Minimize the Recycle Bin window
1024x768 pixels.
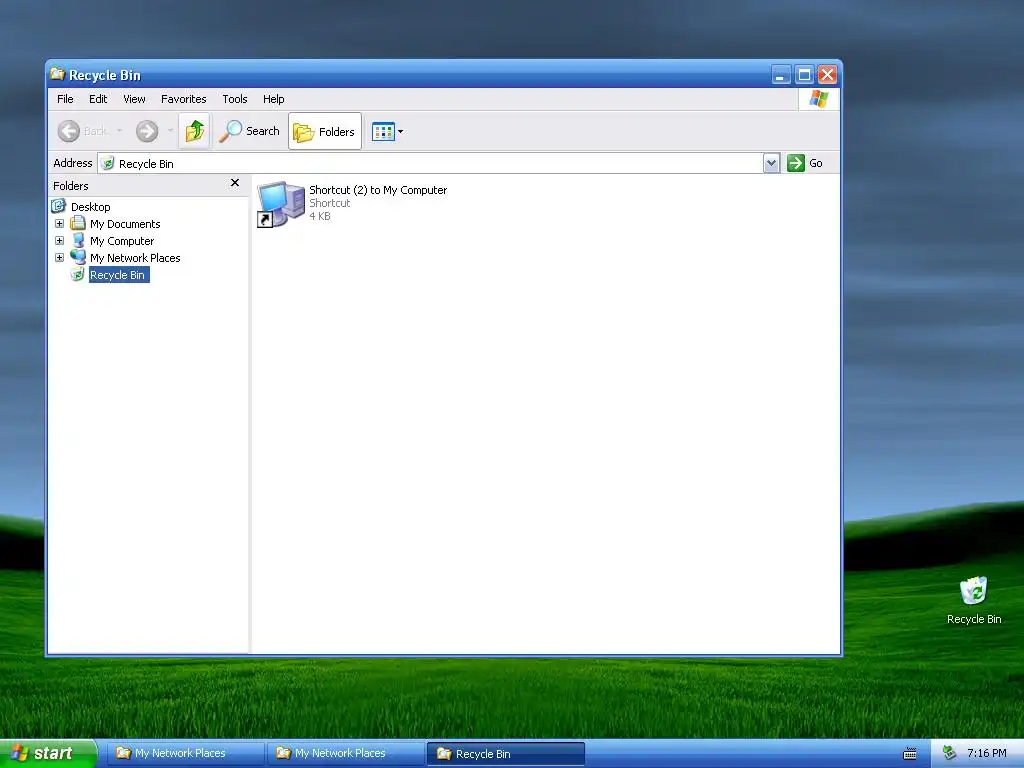tap(780, 75)
